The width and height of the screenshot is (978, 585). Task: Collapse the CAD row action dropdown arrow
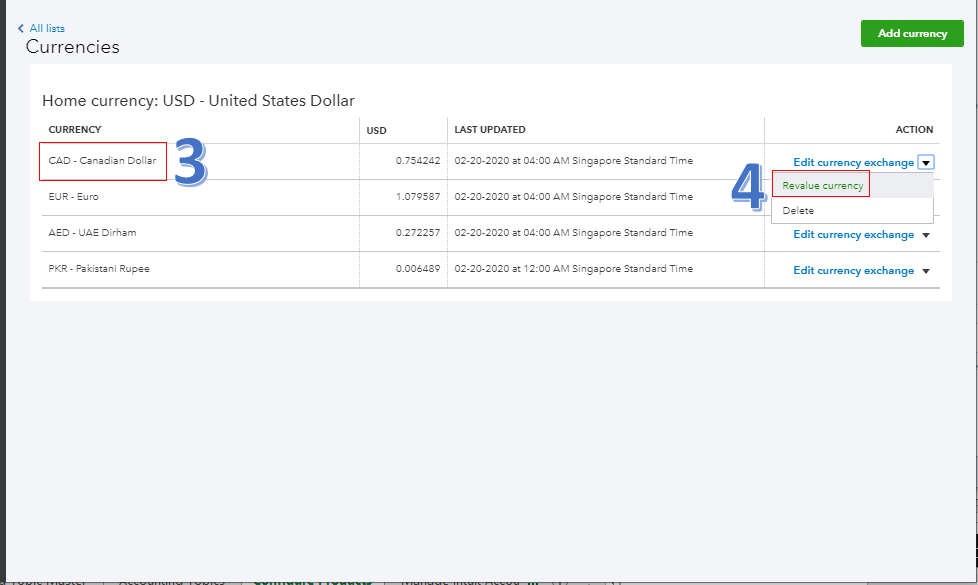pyautogui.click(x=926, y=162)
